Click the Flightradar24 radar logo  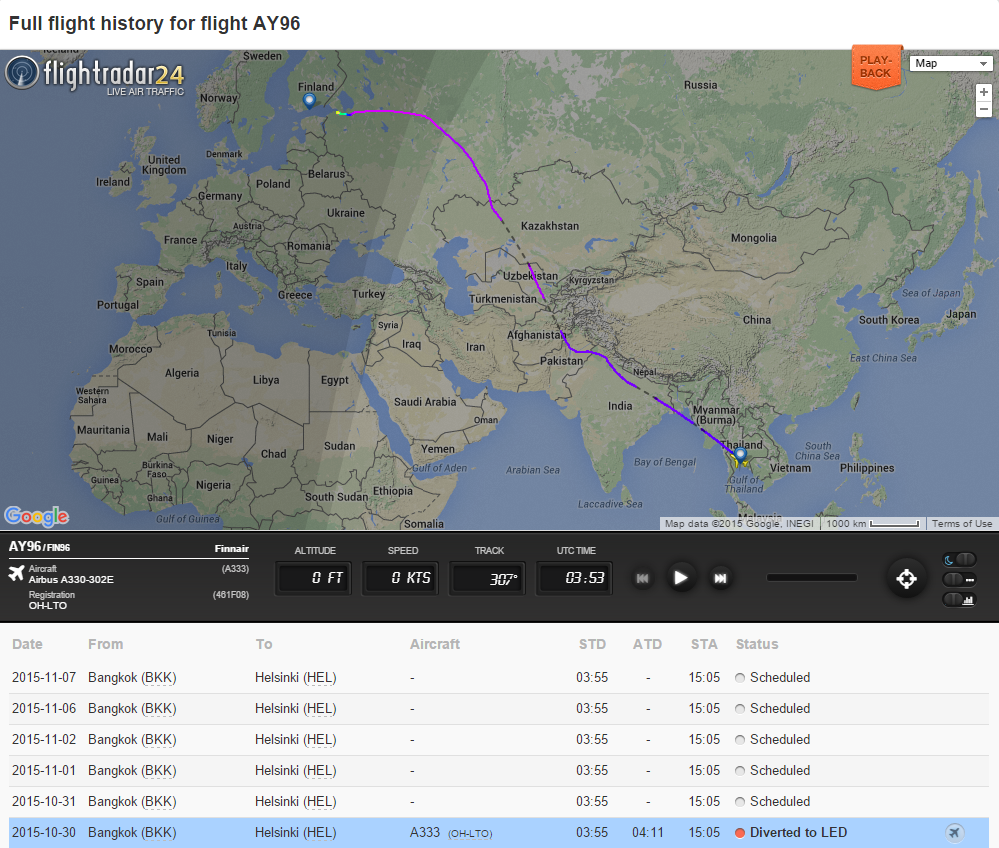pyautogui.click(x=22, y=73)
